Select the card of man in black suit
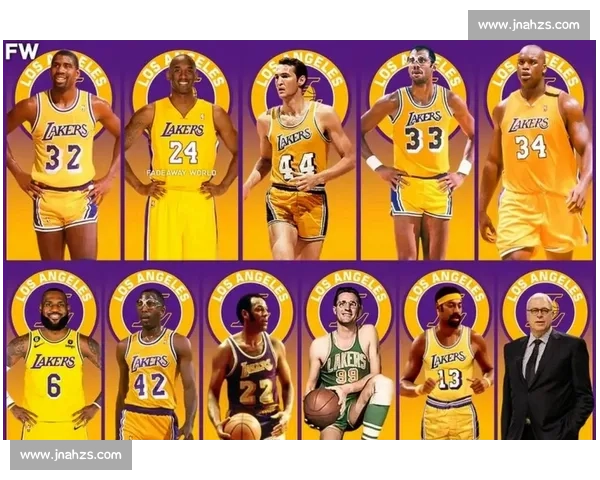Viewport: 600px width, 480px height. pos(545,351)
